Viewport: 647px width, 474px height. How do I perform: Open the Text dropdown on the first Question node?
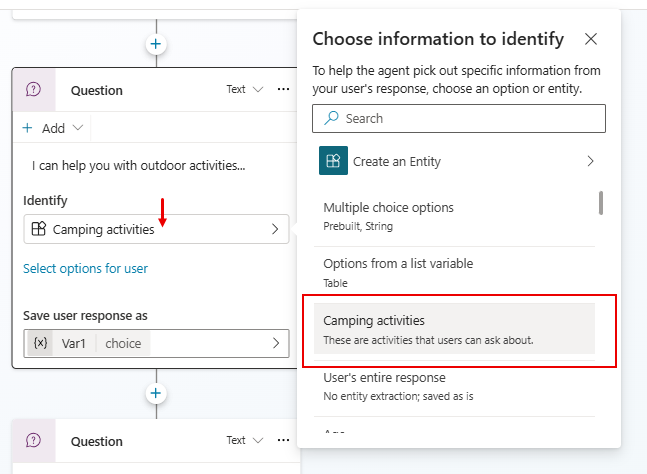[x=244, y=90]
